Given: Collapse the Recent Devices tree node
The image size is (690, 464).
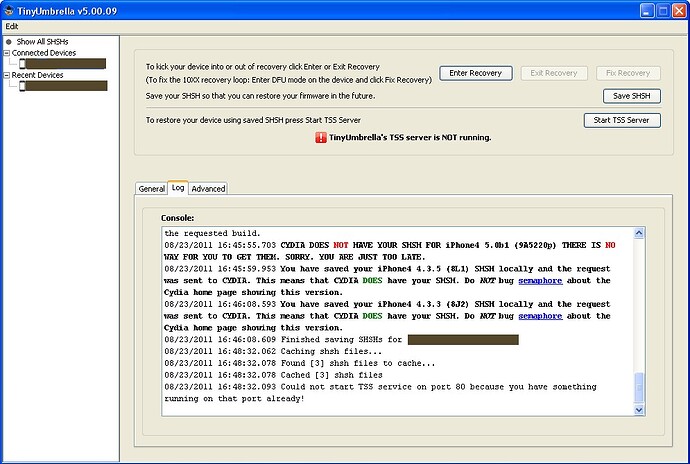Looking at the screenshot, I should pyautogui.click(x=7, y=75).
